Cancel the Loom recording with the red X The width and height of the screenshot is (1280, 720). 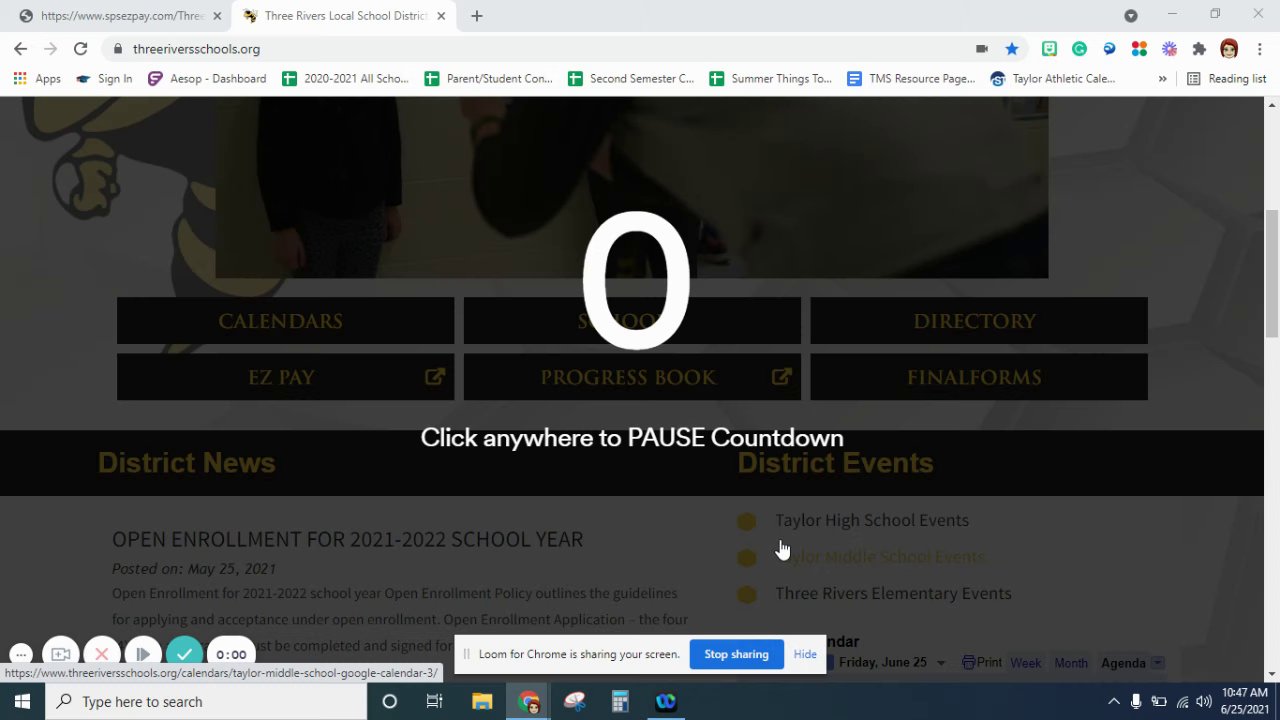(102, 654)
